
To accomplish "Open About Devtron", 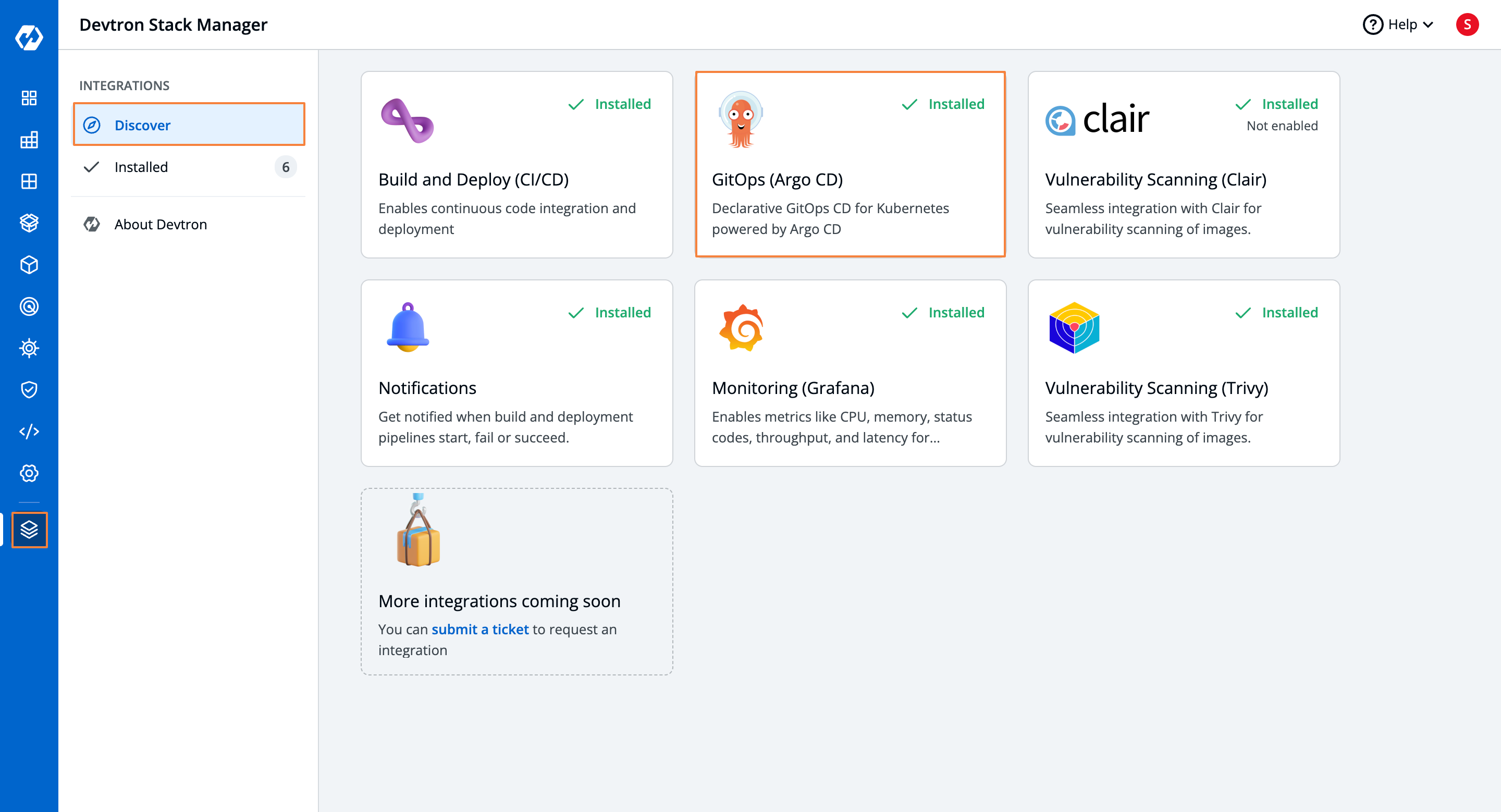I will pos(161,224).
